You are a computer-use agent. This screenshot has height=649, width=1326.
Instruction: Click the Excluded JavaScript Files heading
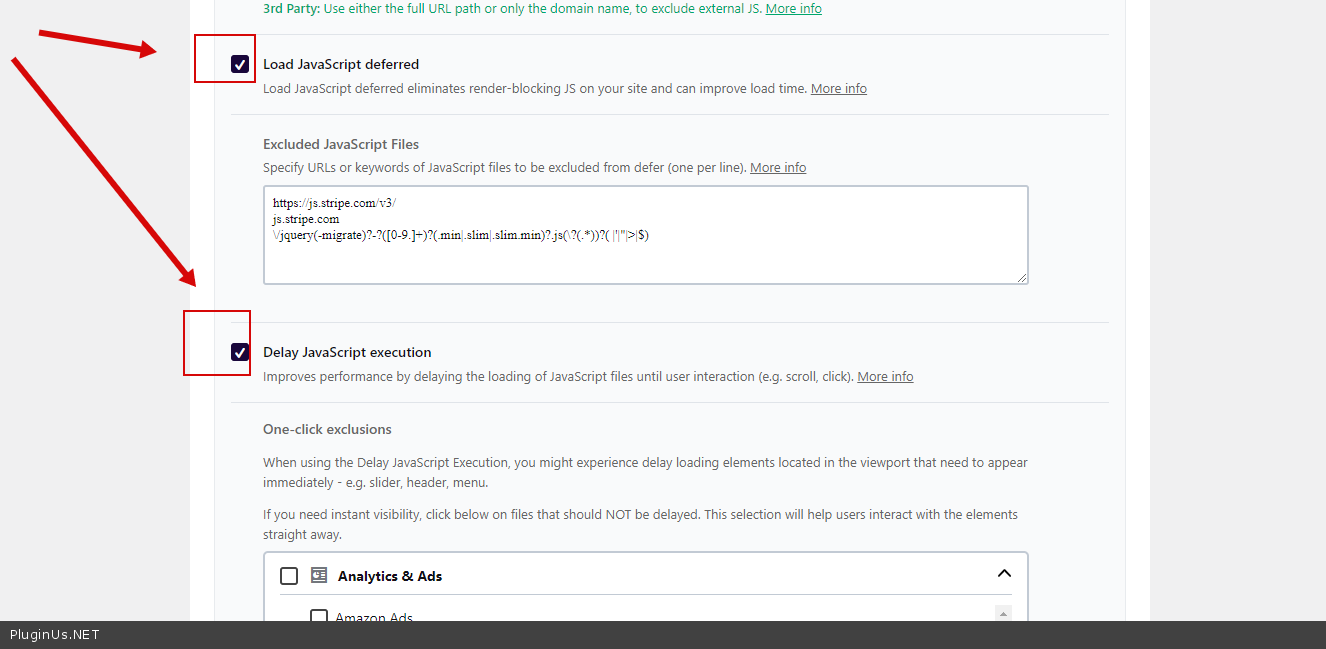(341, 144)
